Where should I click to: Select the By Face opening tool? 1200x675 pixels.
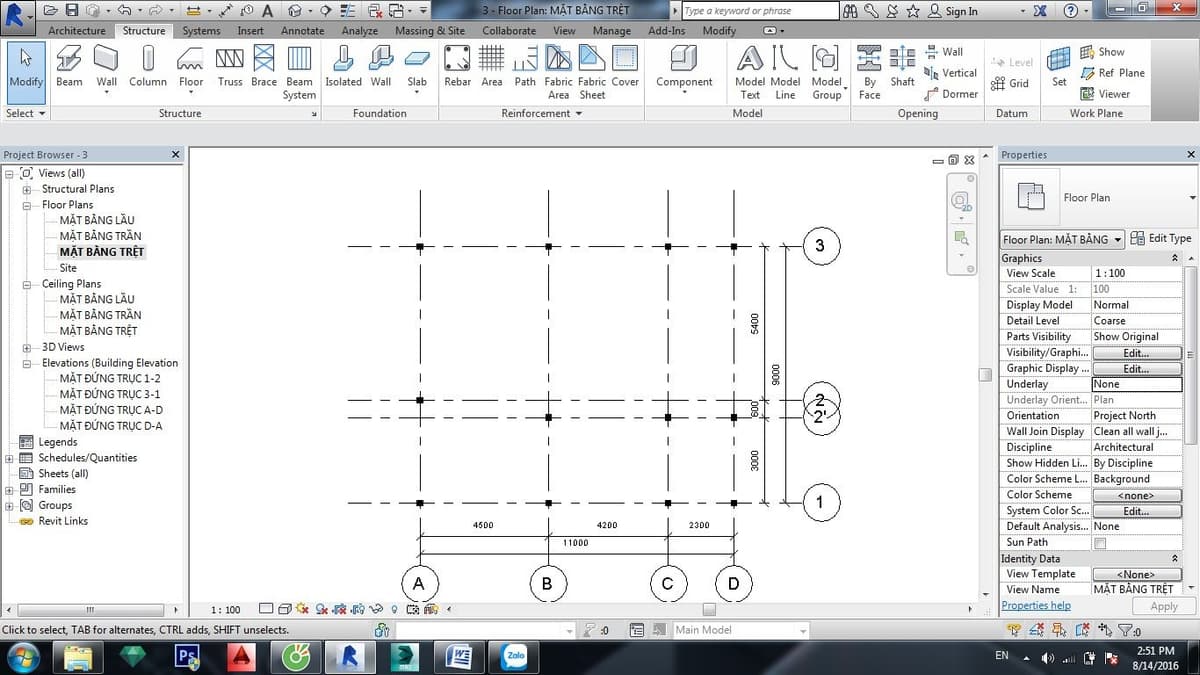click(x=869, y=73)
